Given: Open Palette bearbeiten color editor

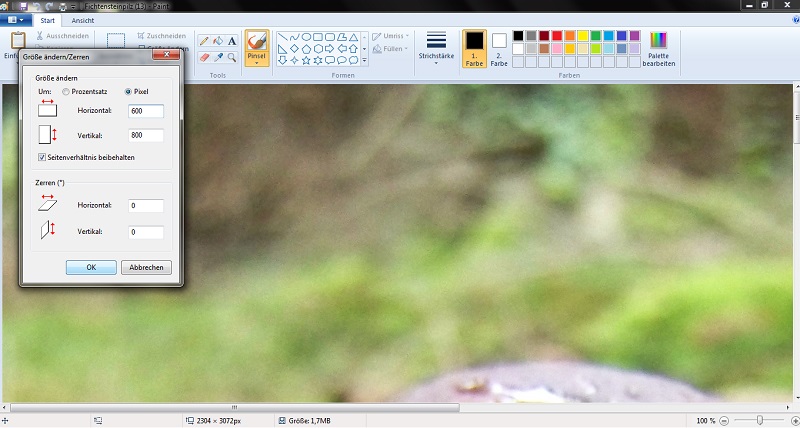Looking at the screenshot, I should coord(658,48).
